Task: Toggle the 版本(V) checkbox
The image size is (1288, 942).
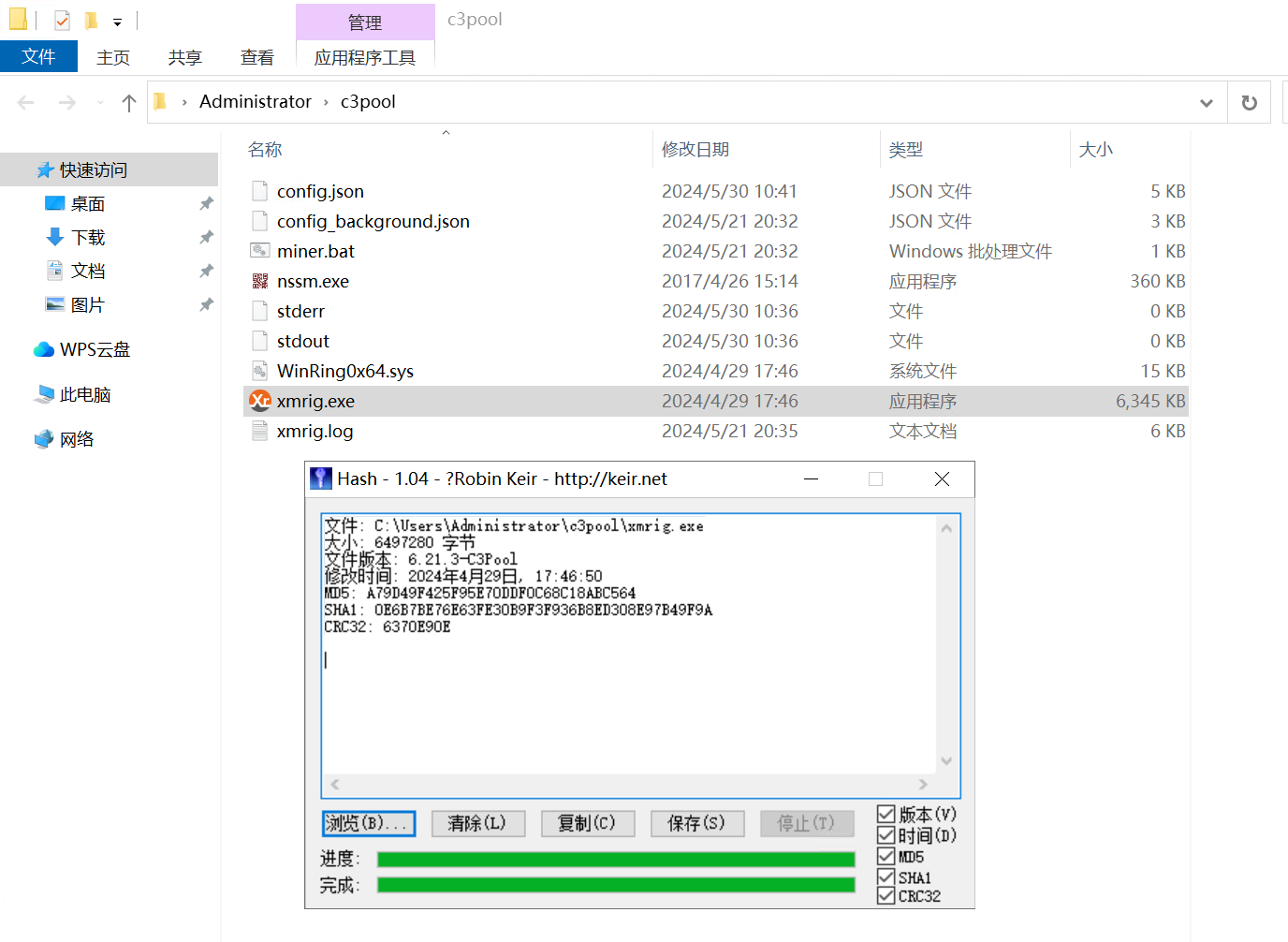Action: tap(885, 814)
